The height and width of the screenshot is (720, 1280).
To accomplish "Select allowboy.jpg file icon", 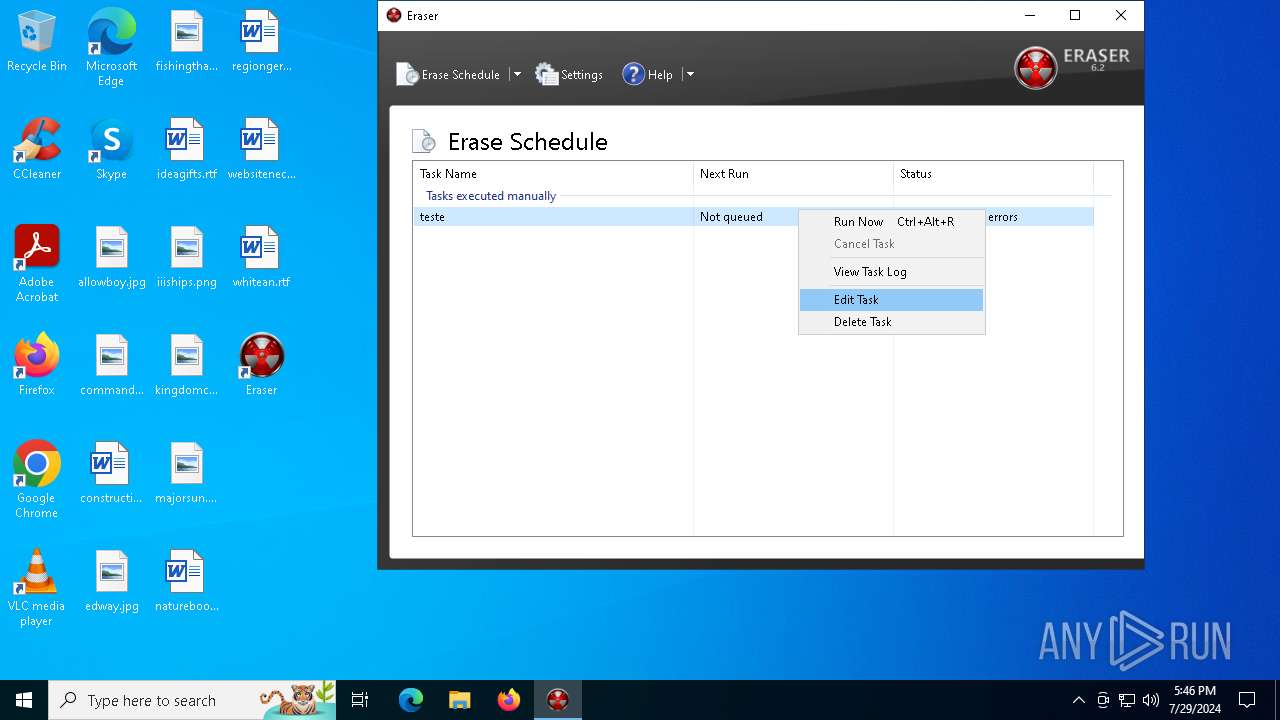I will coord(112,258).
